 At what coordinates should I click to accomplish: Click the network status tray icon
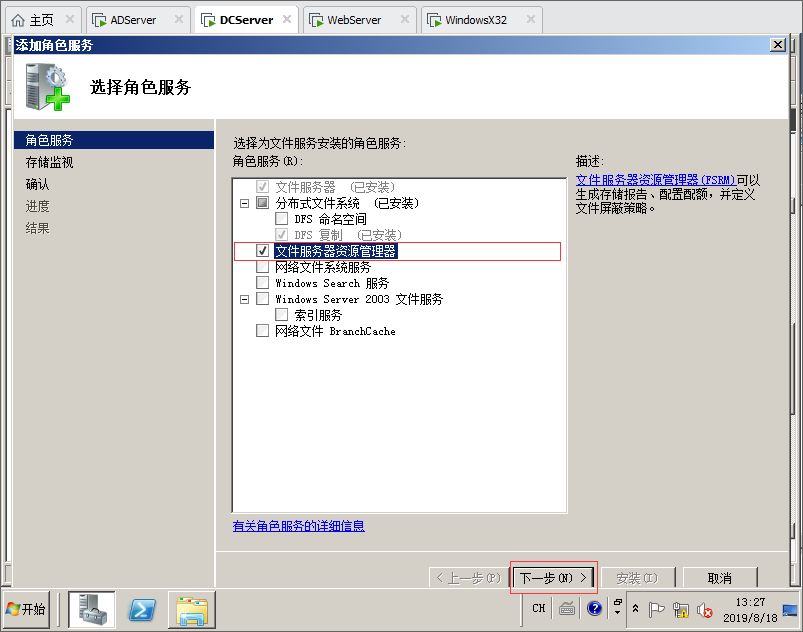coord(681,609)
